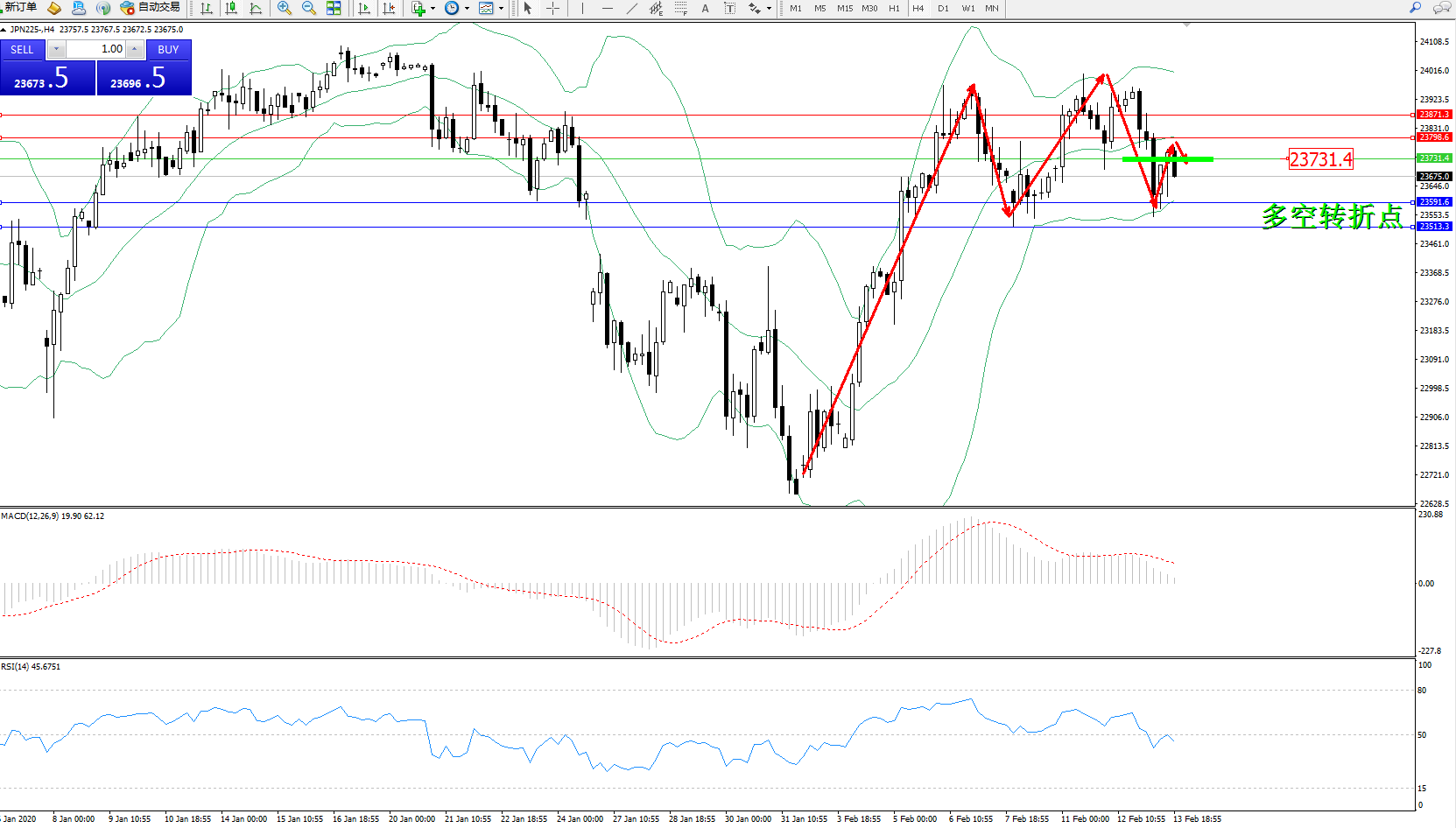Pick the trendline drawing tool
Image resolution: width=1456 pixels, height=828 pixels.
coord(631,8)
